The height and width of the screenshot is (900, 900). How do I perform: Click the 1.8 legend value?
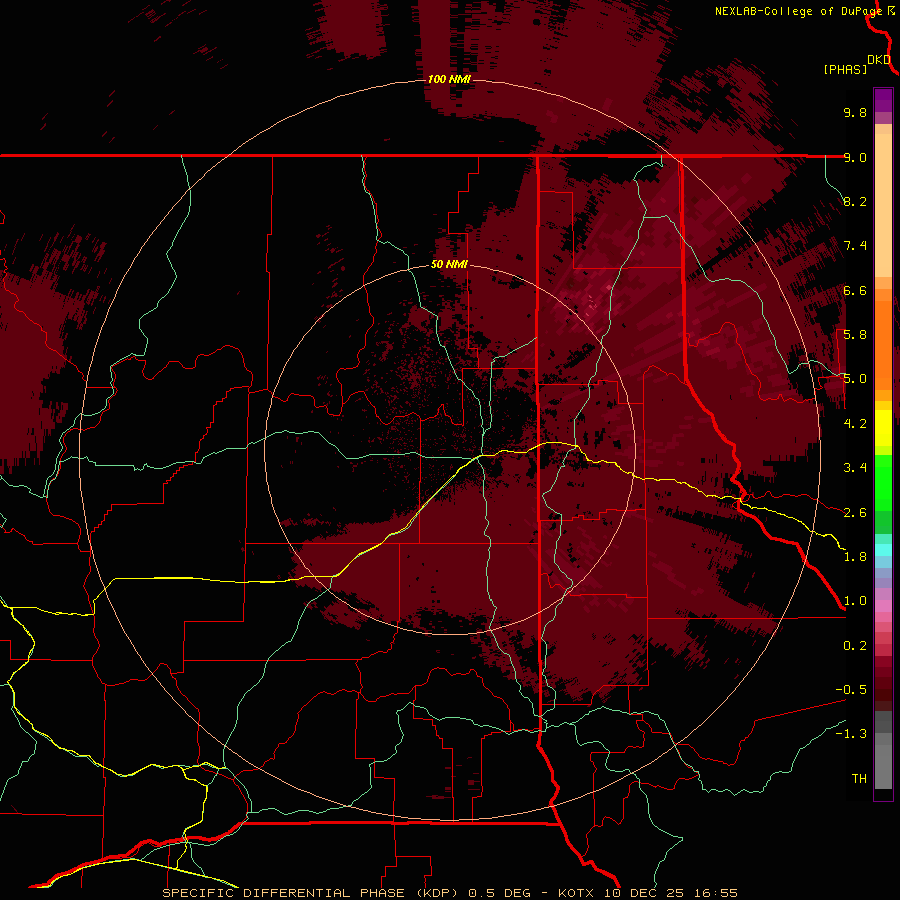pyautogui.click(x=855, y=557)
